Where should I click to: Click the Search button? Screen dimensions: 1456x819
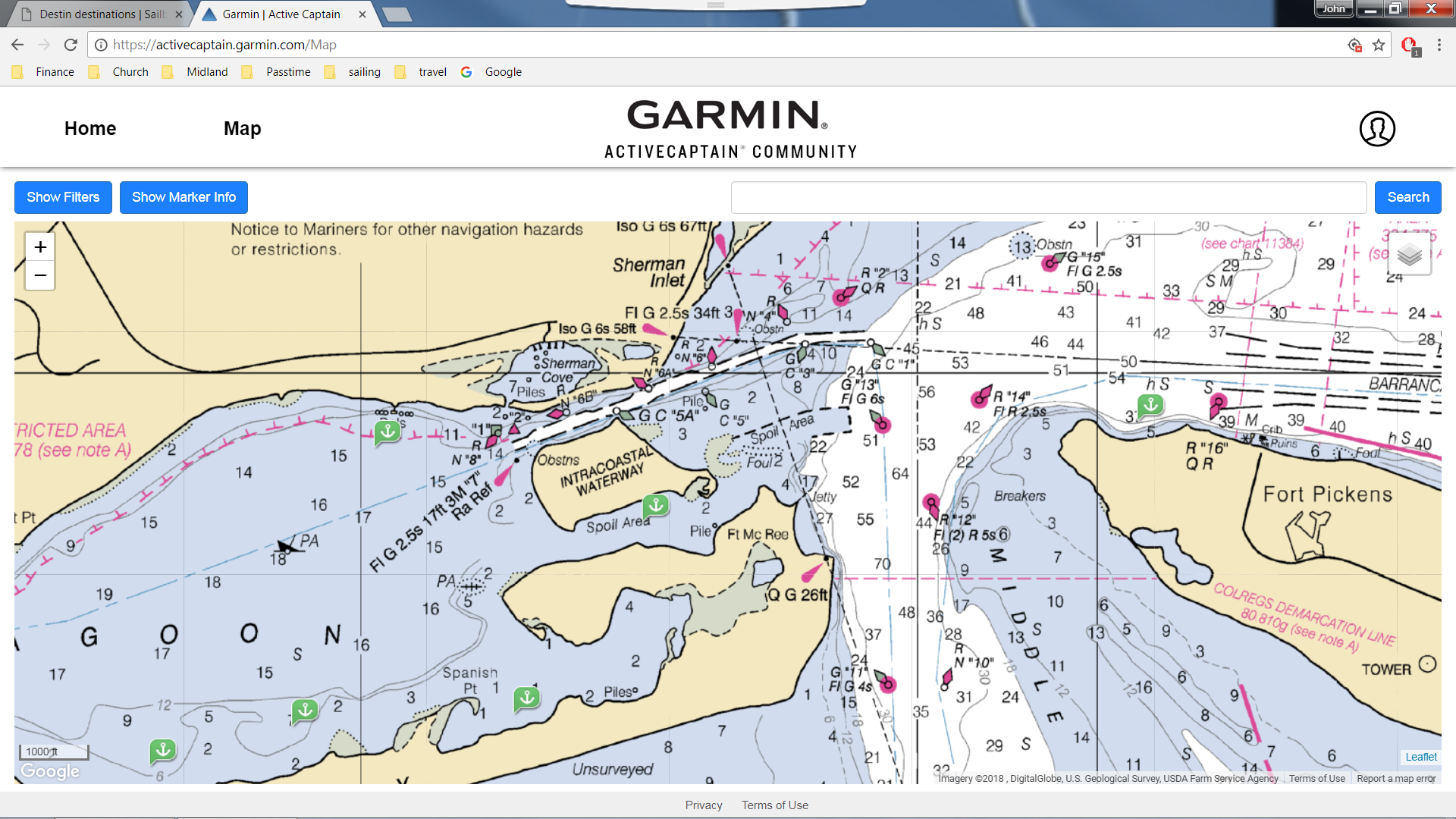(1408, 197)
